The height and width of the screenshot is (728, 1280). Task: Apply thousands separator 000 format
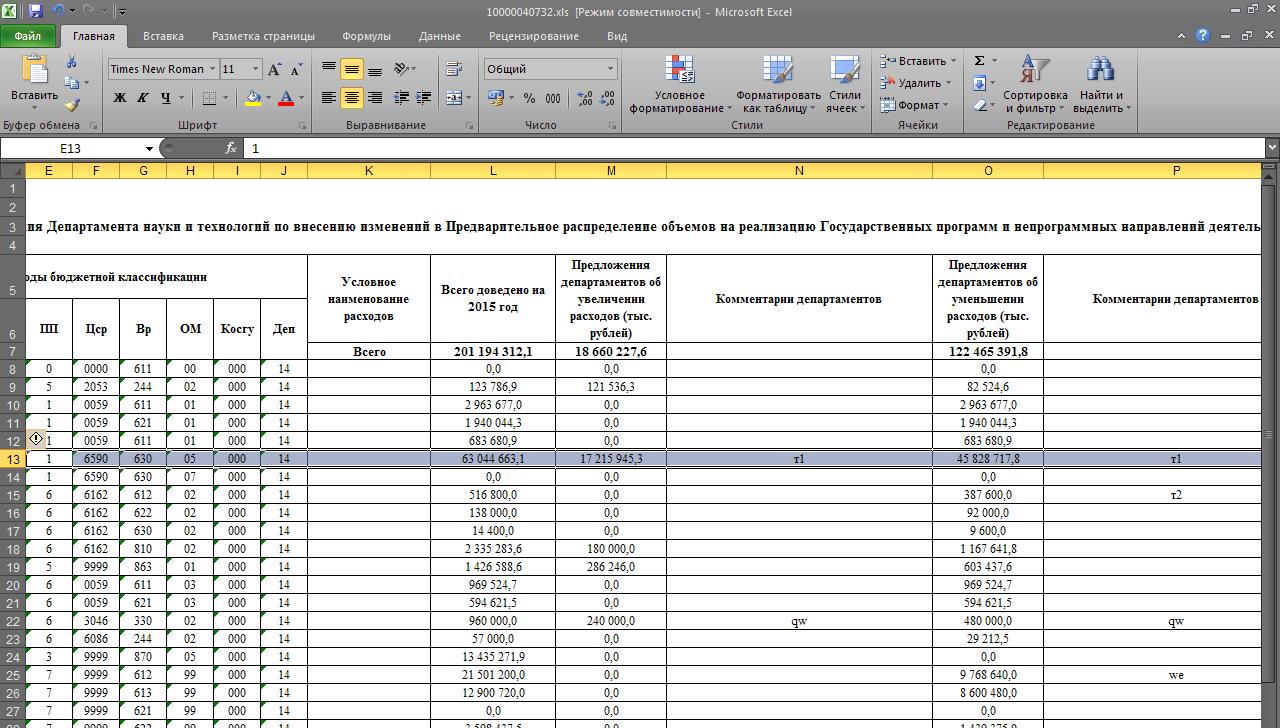coord(553,97)
